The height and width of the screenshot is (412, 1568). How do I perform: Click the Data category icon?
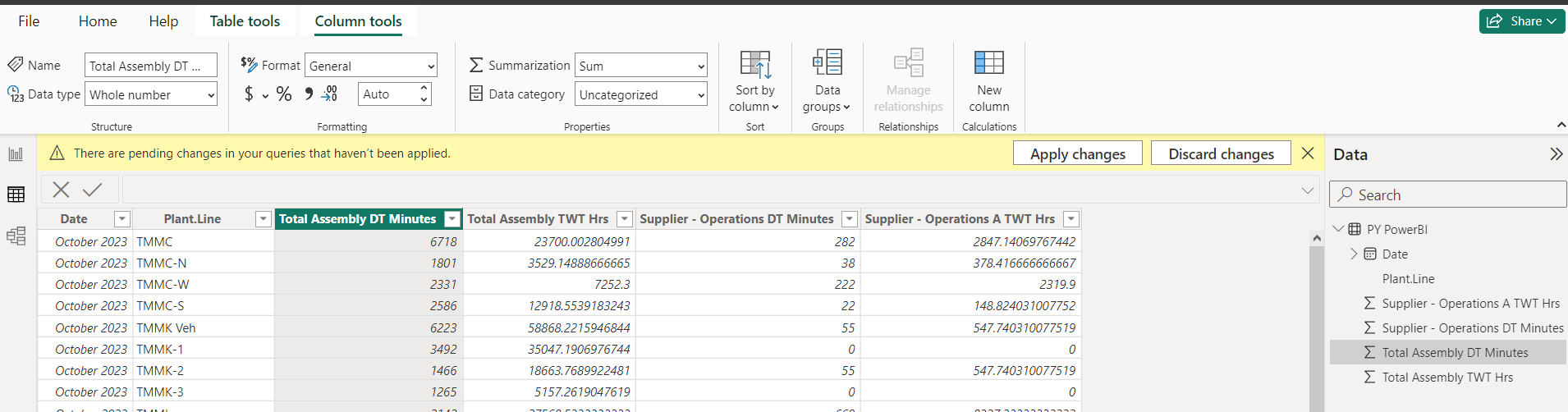point(476,94)
